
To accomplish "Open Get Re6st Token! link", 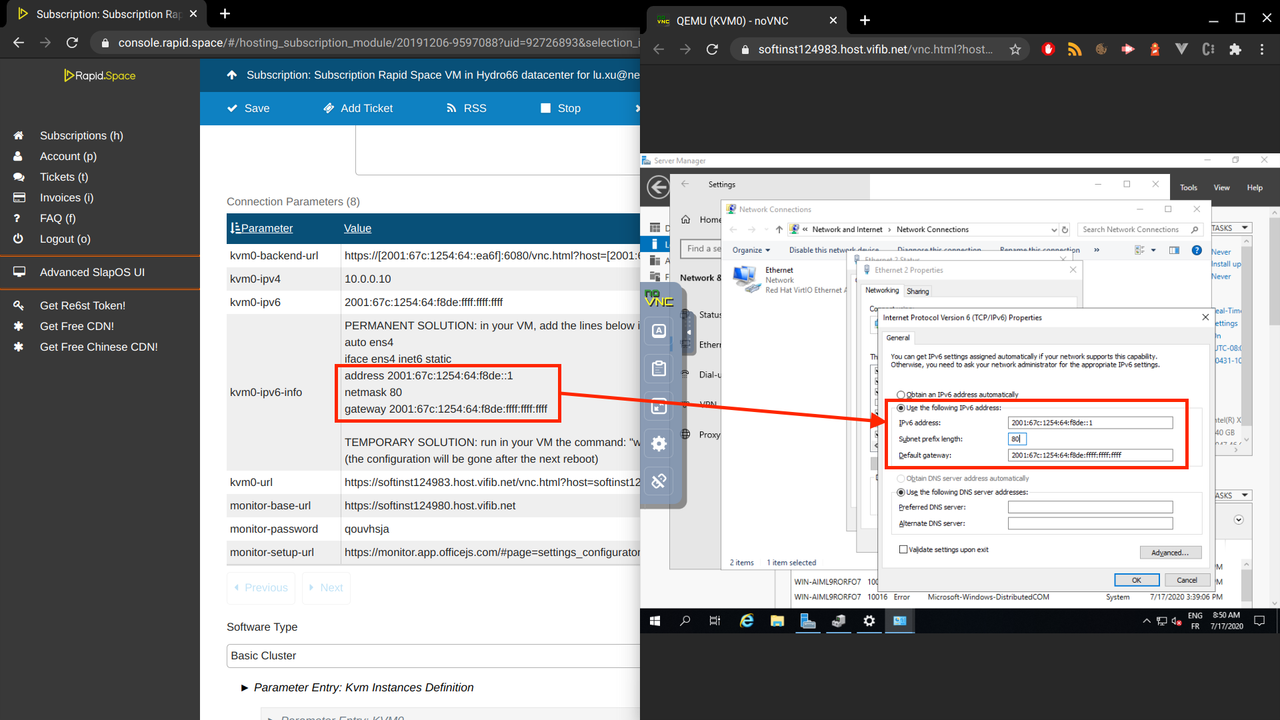I will pyautogui.click(x=82, y=305).
